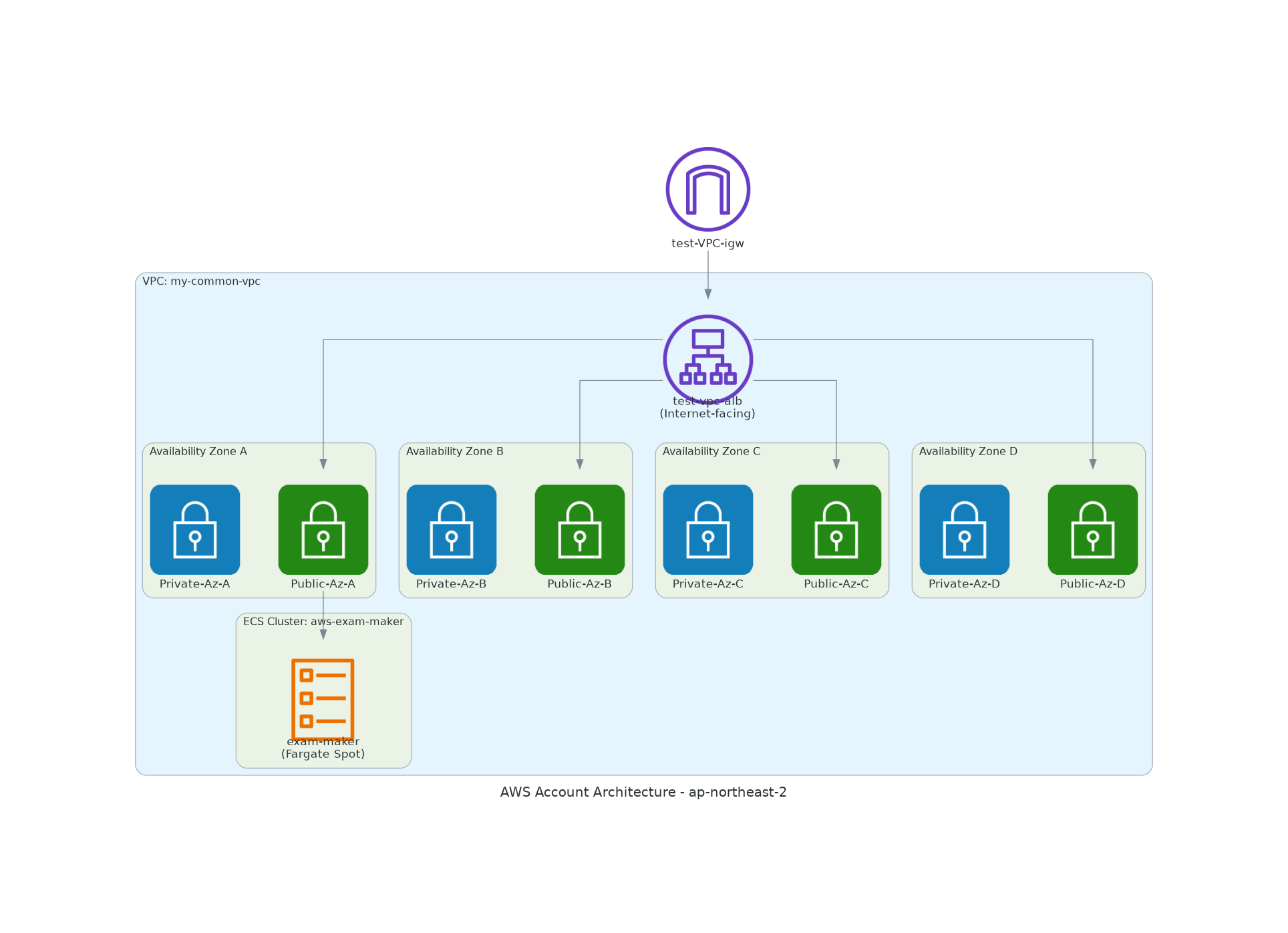The image size is (1288, 933).
Task: Click the exam-maker Fargate Spot task icon
Action: click(323, 698)
